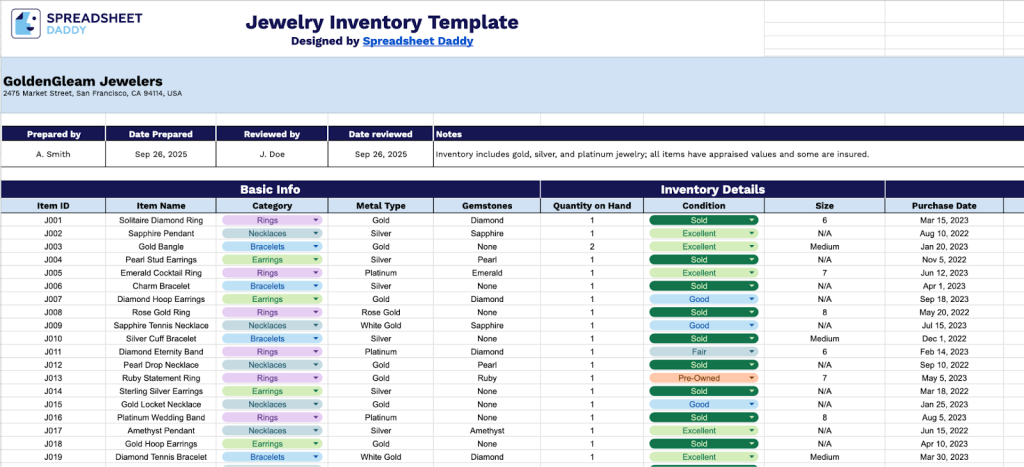
Task: Click the Metal Type column header
Action: tap(381, 206)
